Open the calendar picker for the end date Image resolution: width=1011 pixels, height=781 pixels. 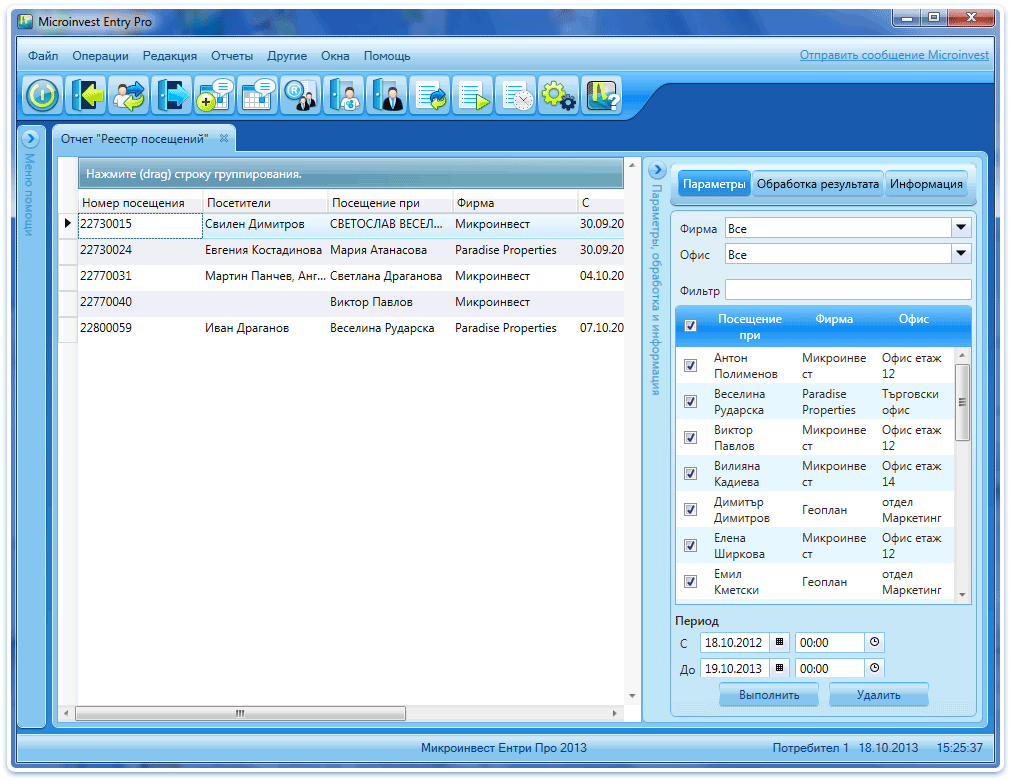(x=780, y=667)
